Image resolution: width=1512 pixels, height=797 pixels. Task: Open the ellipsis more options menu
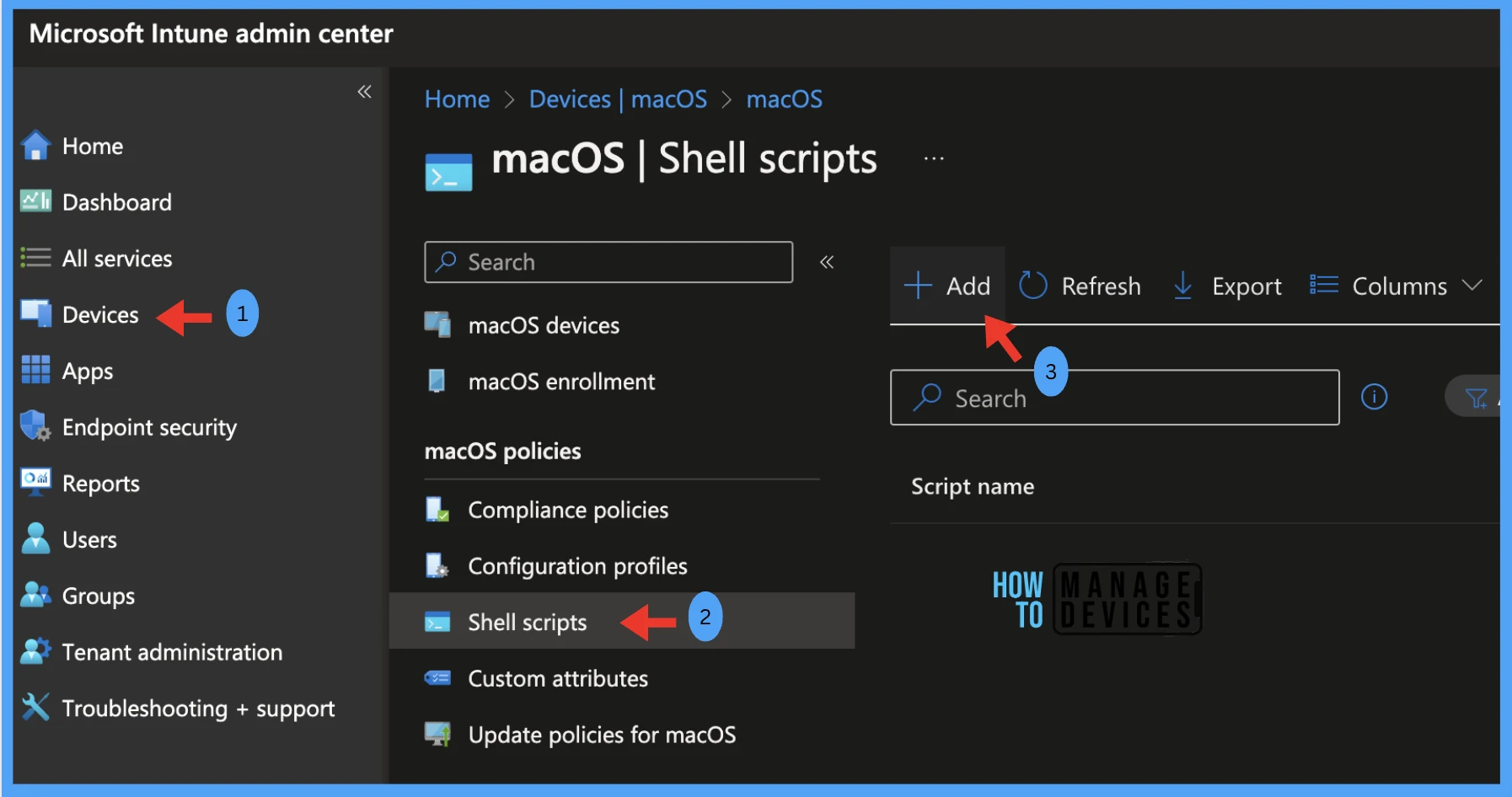point(934,158)
